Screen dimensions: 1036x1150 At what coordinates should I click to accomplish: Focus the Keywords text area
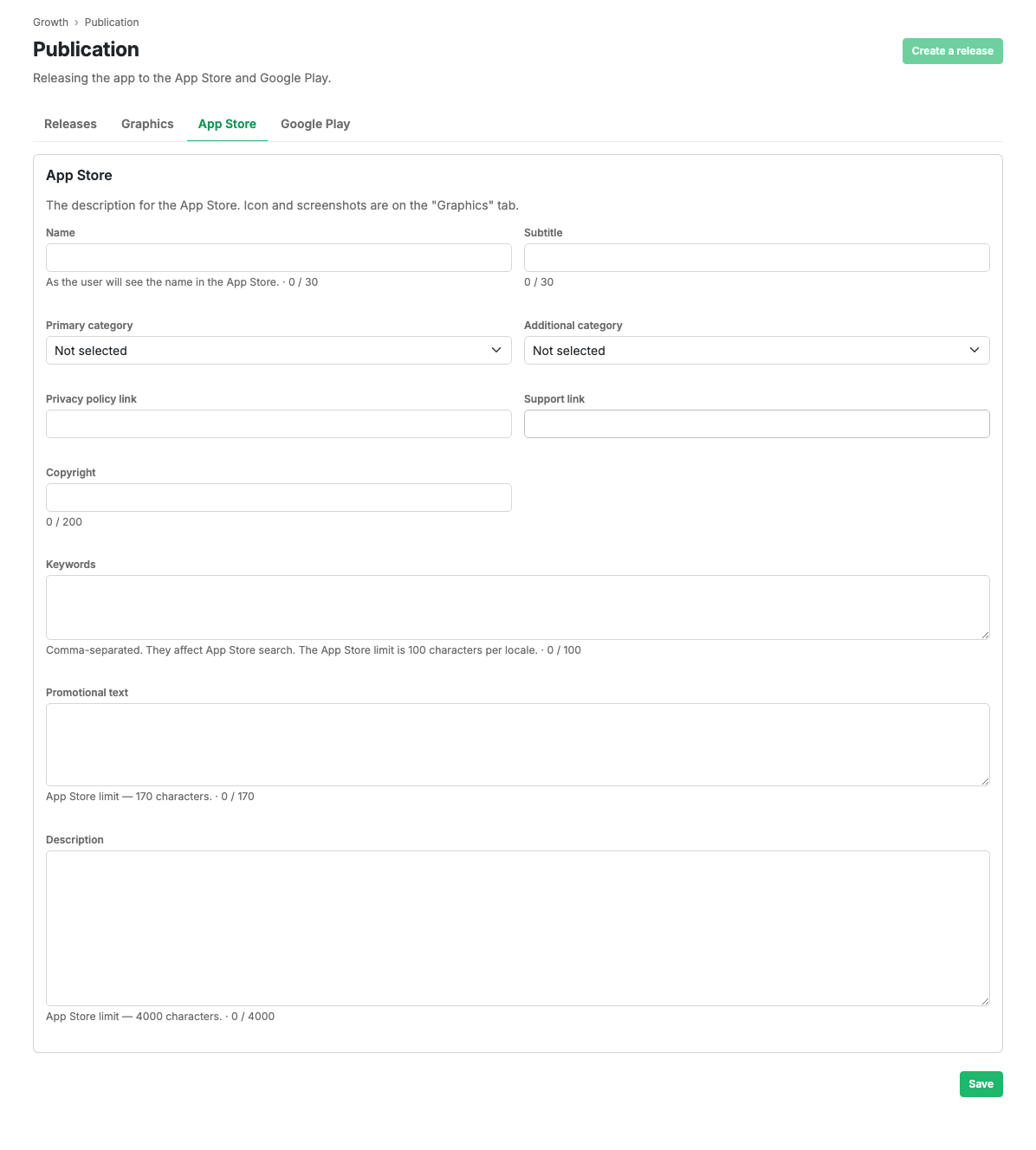[518, 607]
